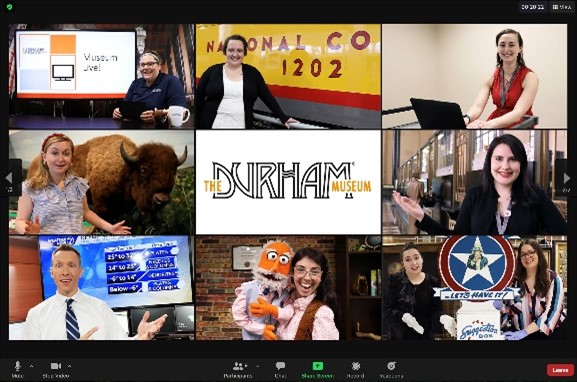This screenshot has width=577, height=382.
Task: Select the orange puppet video tile
Action: point(288,288)
